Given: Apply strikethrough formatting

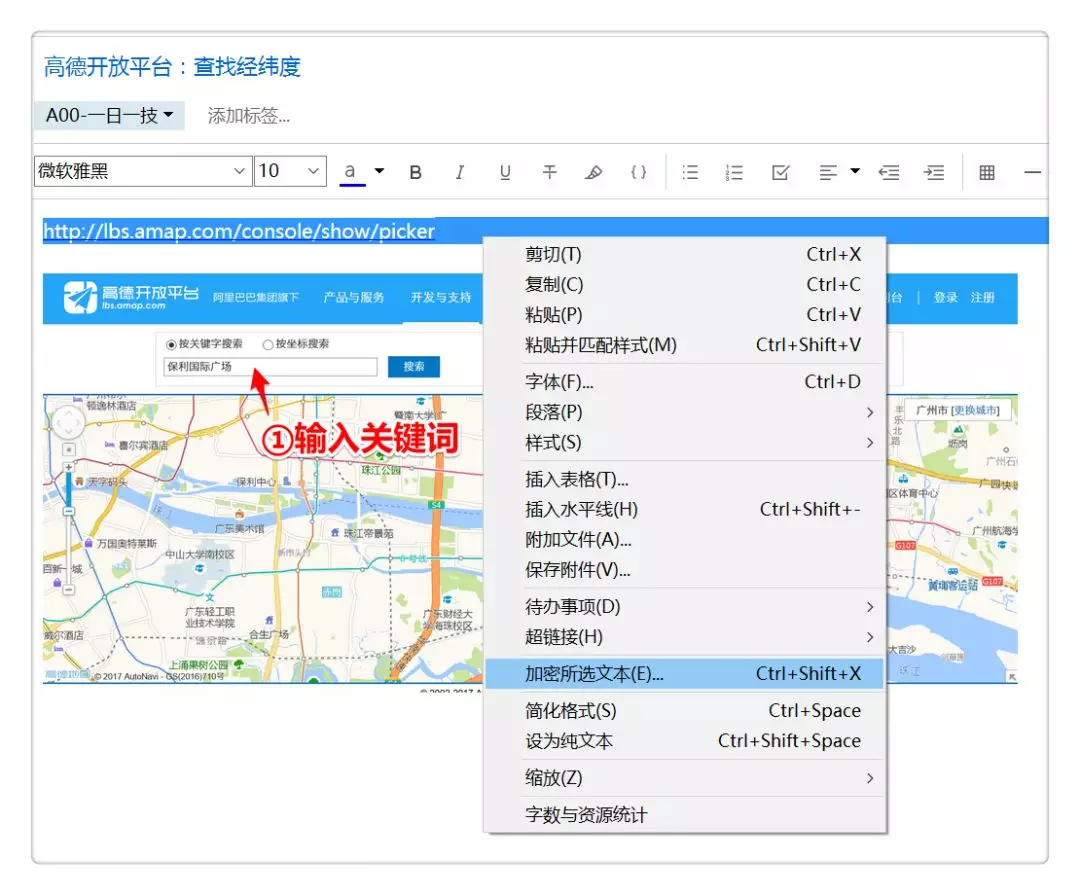Looking at the screenshot, I should (x=549, y=172).
